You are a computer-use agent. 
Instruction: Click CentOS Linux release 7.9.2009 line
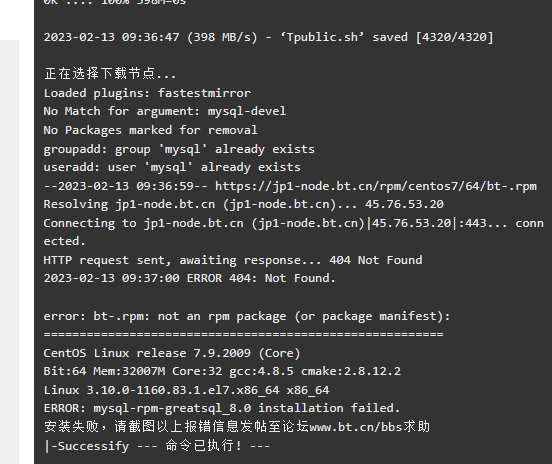[172, 353]
